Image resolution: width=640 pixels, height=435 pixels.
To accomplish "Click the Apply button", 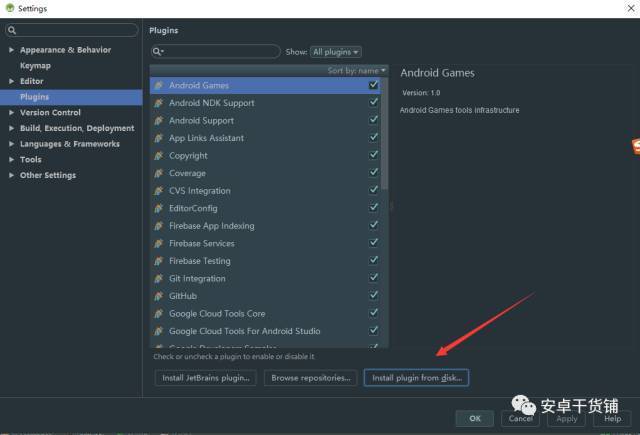I will 567,419.
